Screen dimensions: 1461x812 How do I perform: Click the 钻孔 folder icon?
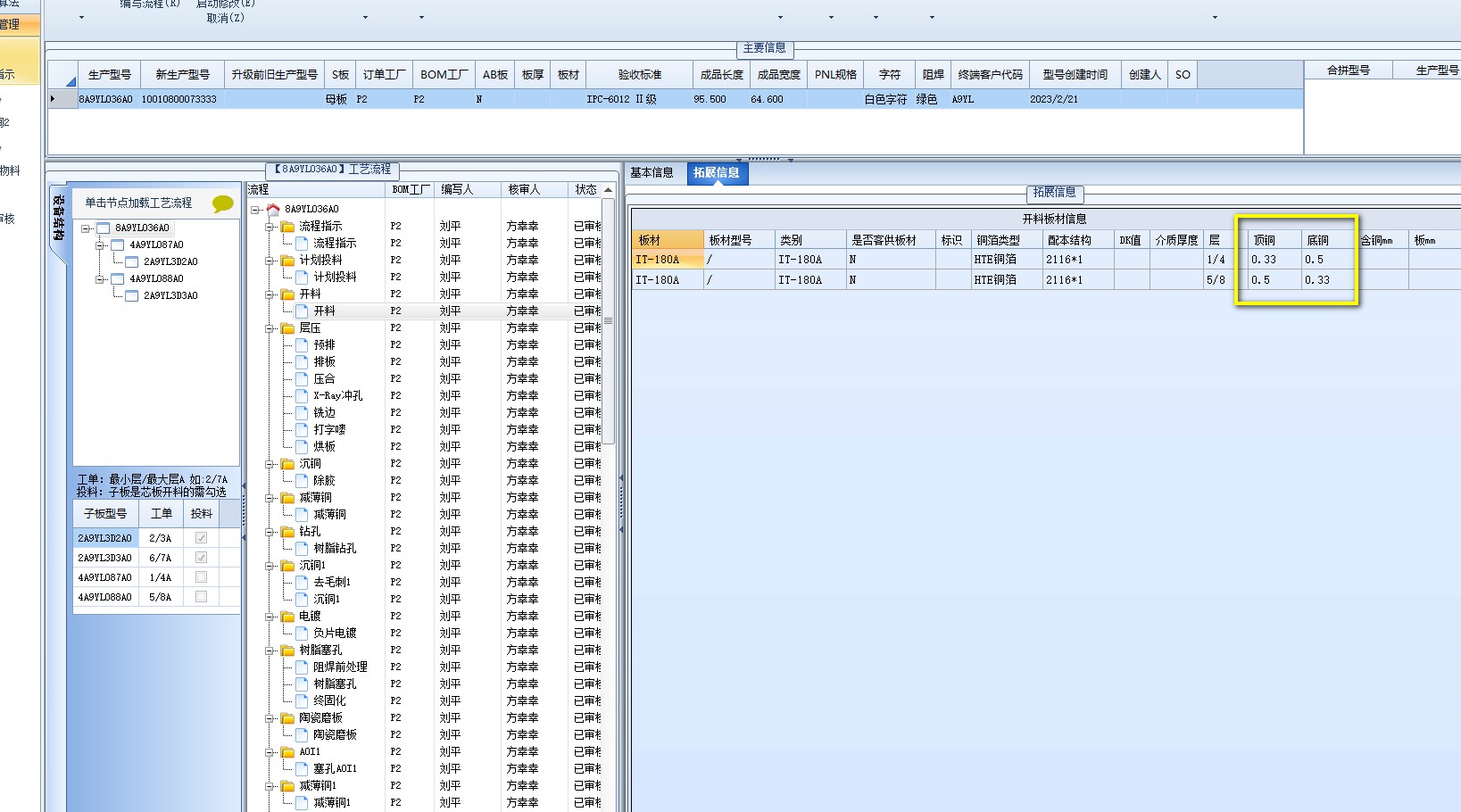point(287,532)
